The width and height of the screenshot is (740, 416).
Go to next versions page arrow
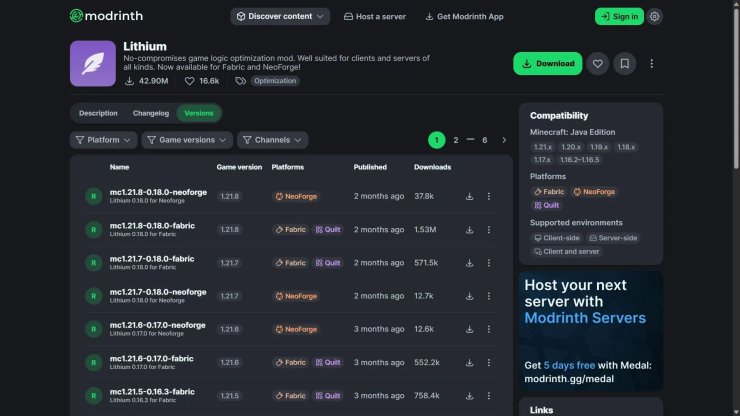(504, 140)
